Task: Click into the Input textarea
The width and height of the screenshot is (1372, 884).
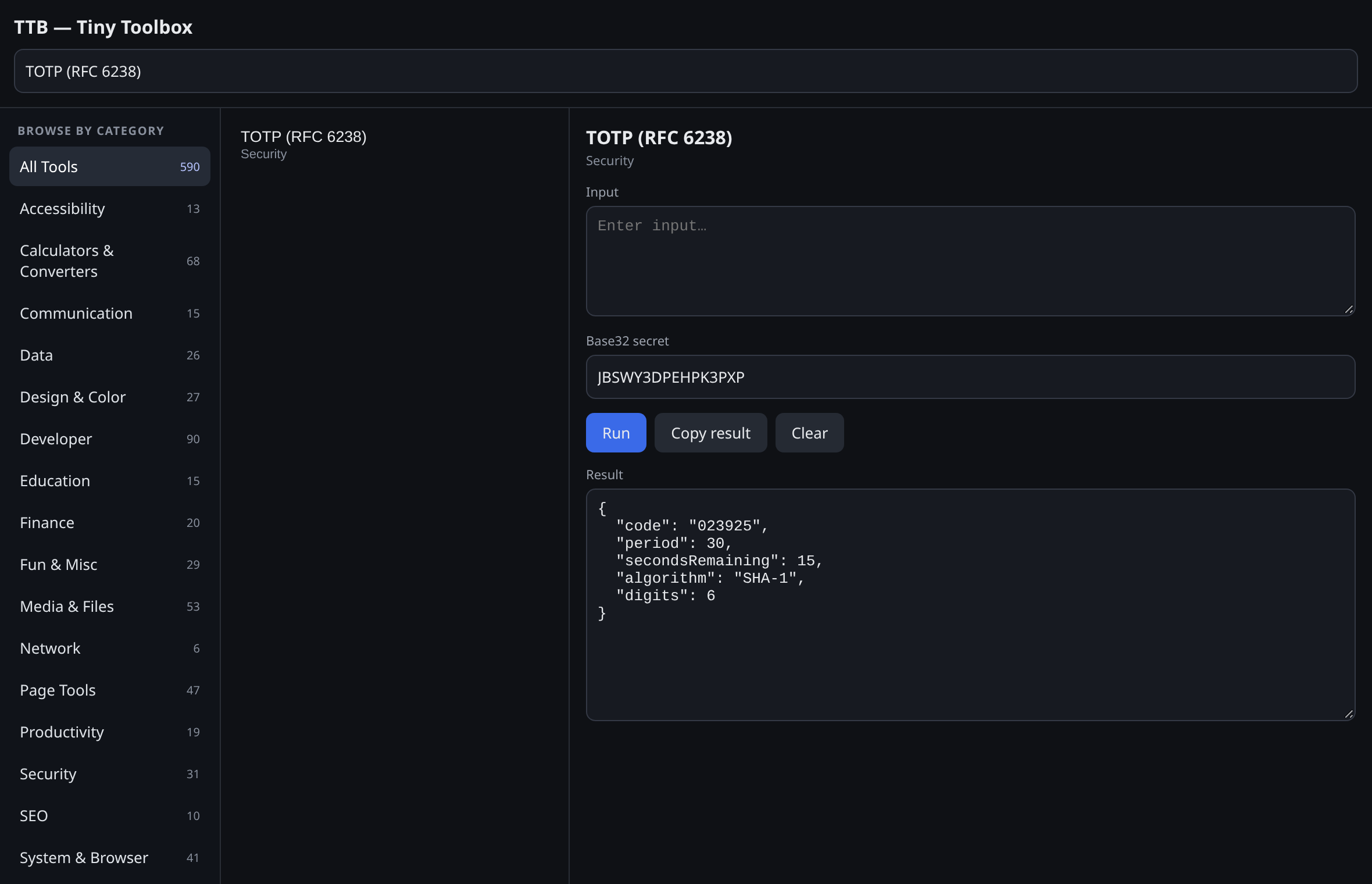Action: click(x=970, y=261)
